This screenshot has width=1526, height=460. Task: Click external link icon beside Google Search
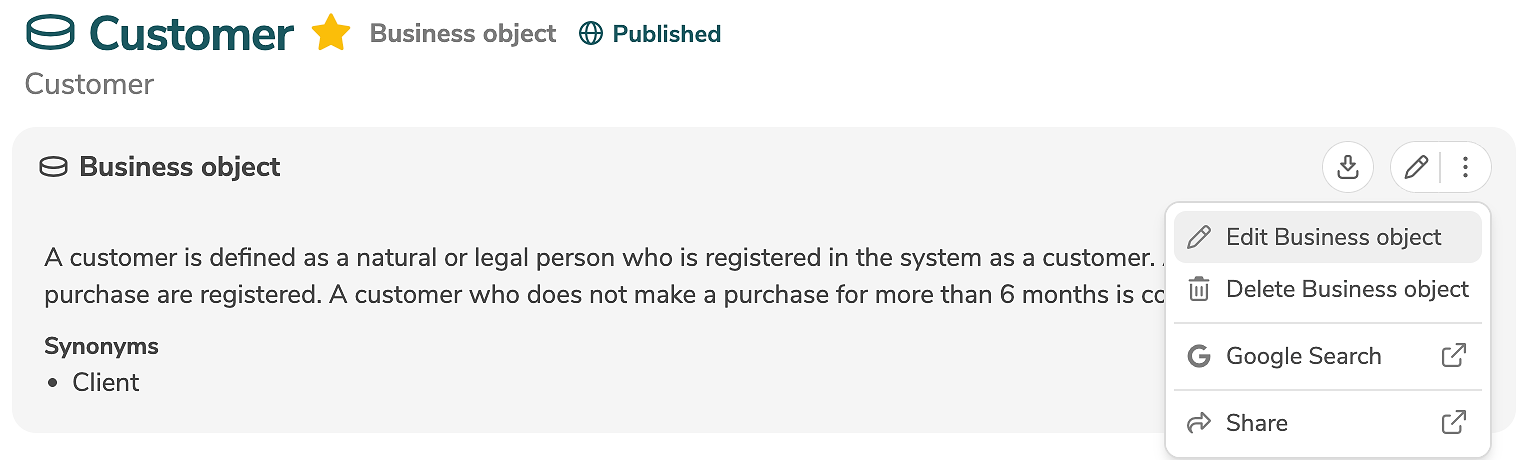click(x=1454, y=355)
